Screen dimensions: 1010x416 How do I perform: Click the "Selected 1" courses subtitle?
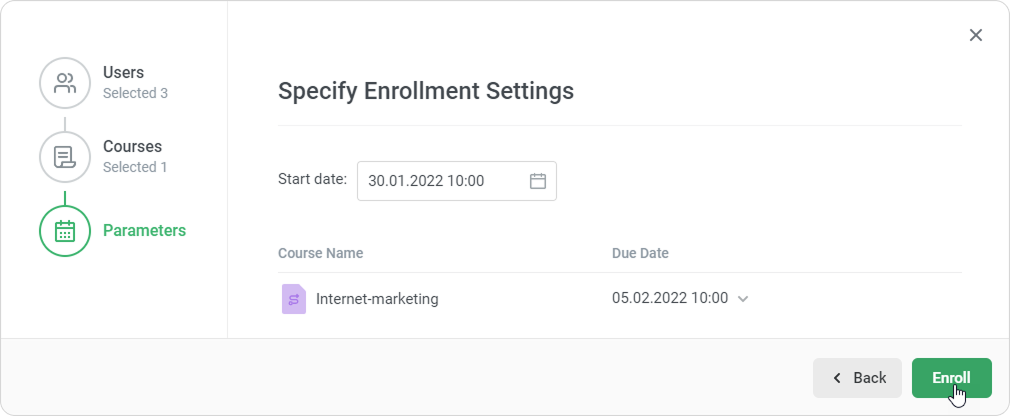coord(135,167)
